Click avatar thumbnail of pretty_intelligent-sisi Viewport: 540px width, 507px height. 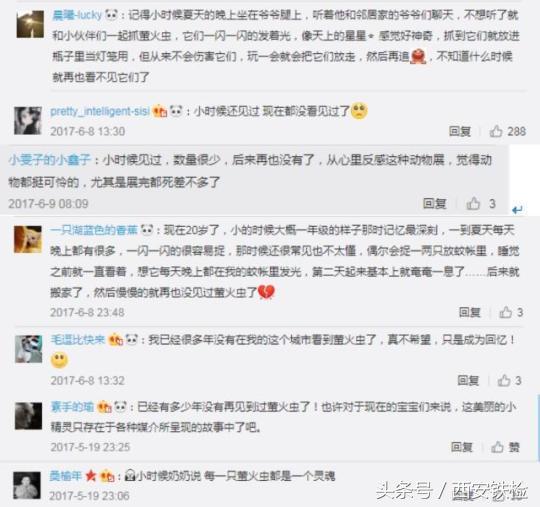coord(28,121)
